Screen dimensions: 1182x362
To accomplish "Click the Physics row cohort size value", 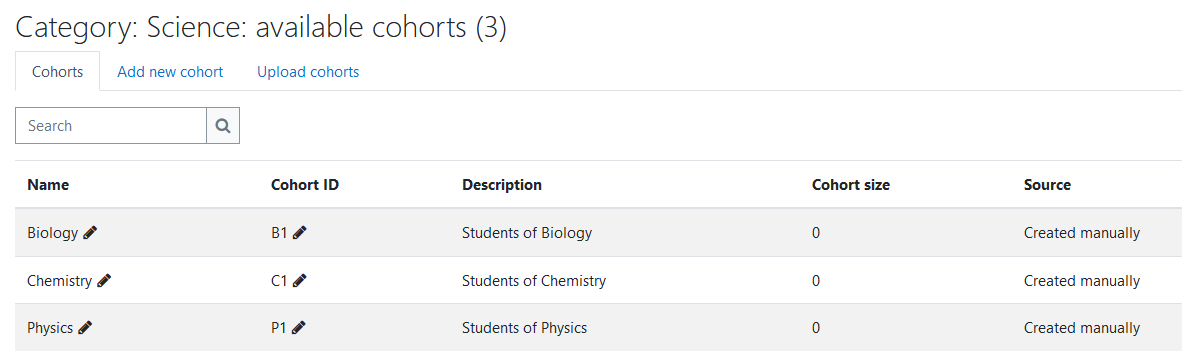I will pyautogui.click(x=816, y=328).
